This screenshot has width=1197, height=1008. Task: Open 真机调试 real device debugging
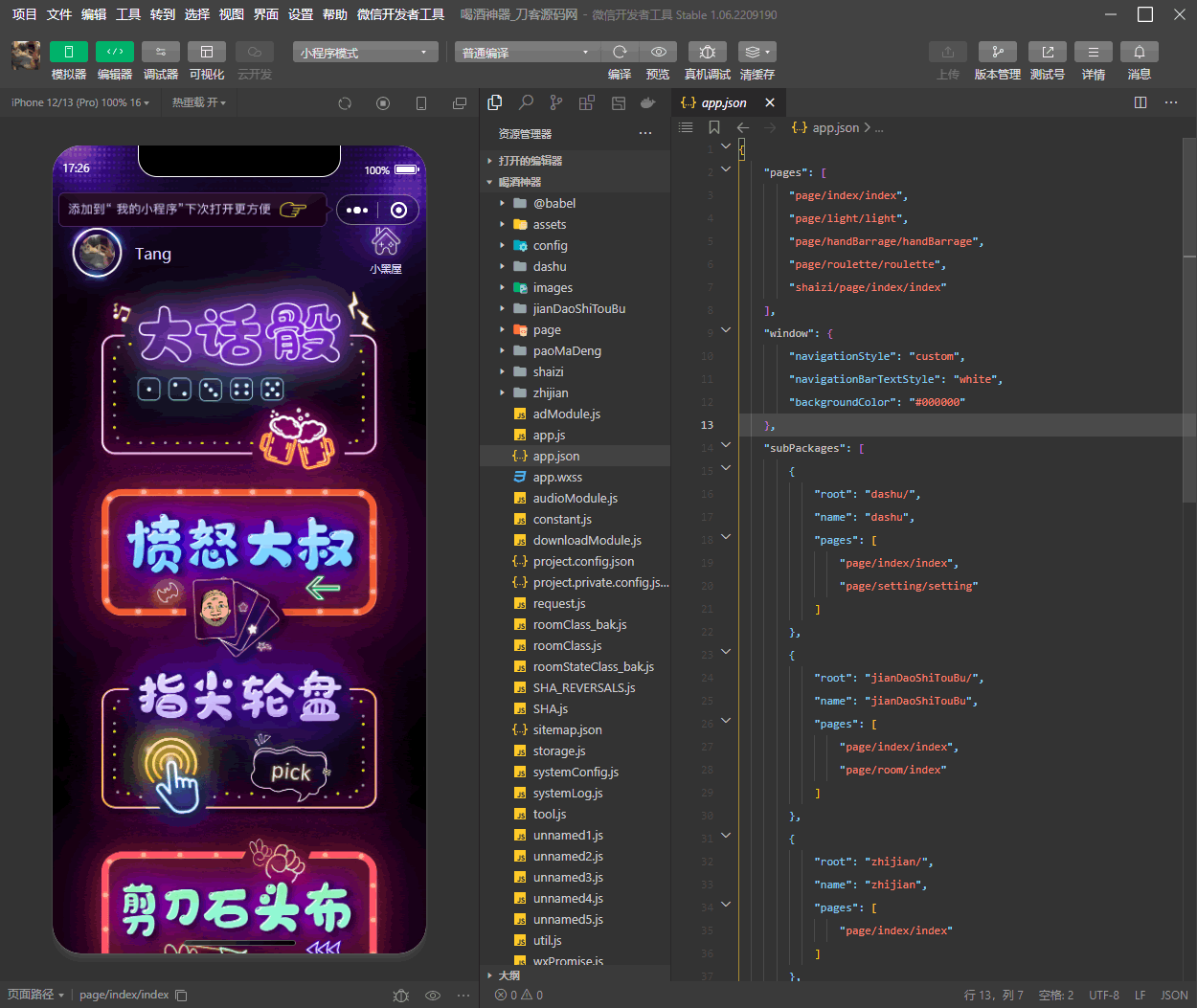tap(707, 52)
